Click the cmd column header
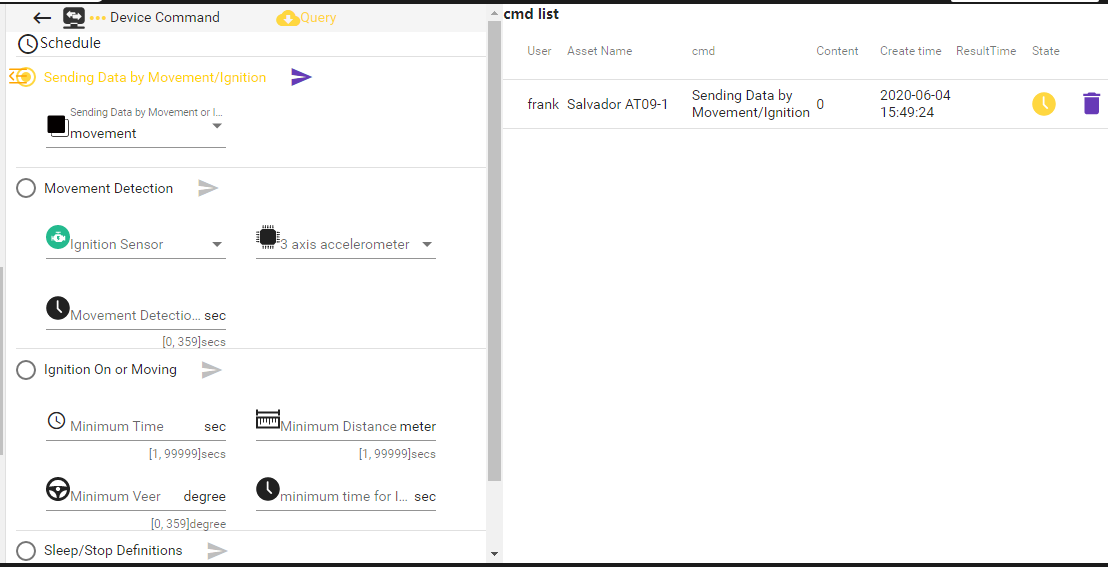 pos(703,51)
